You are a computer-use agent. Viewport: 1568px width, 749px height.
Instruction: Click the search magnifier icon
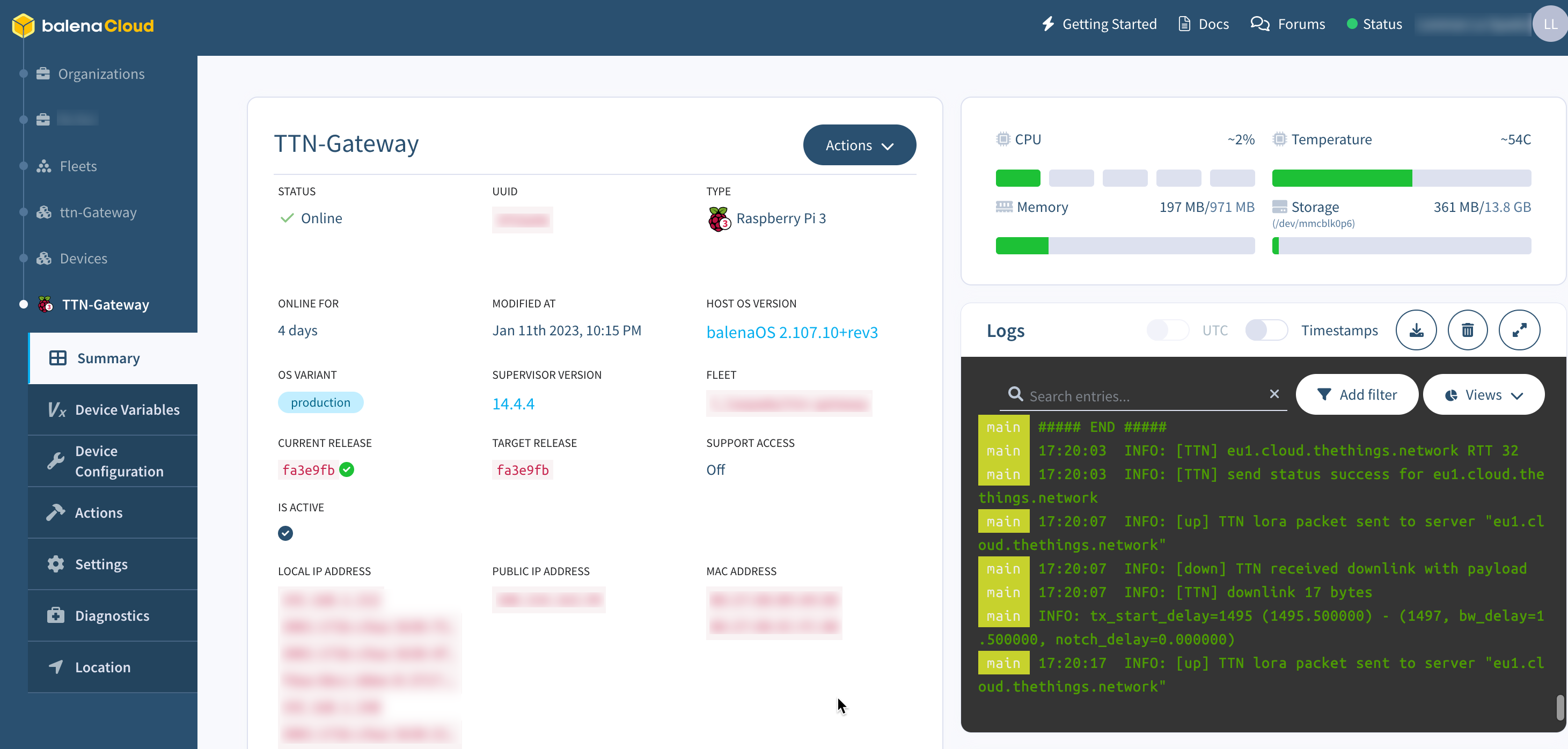click(1015, 394)
